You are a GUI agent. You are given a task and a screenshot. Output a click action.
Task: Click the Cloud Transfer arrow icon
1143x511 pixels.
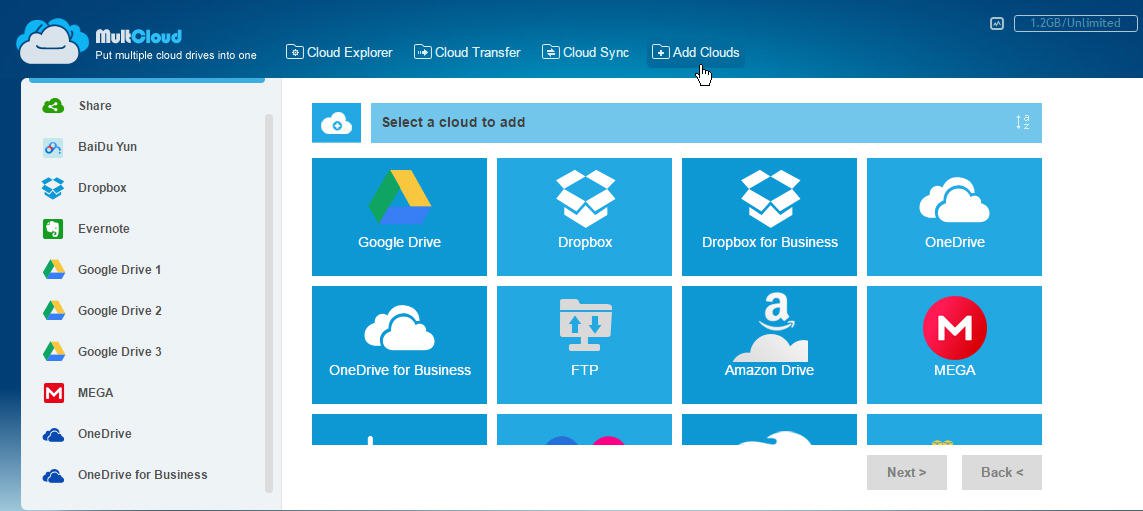click(423, 52)
